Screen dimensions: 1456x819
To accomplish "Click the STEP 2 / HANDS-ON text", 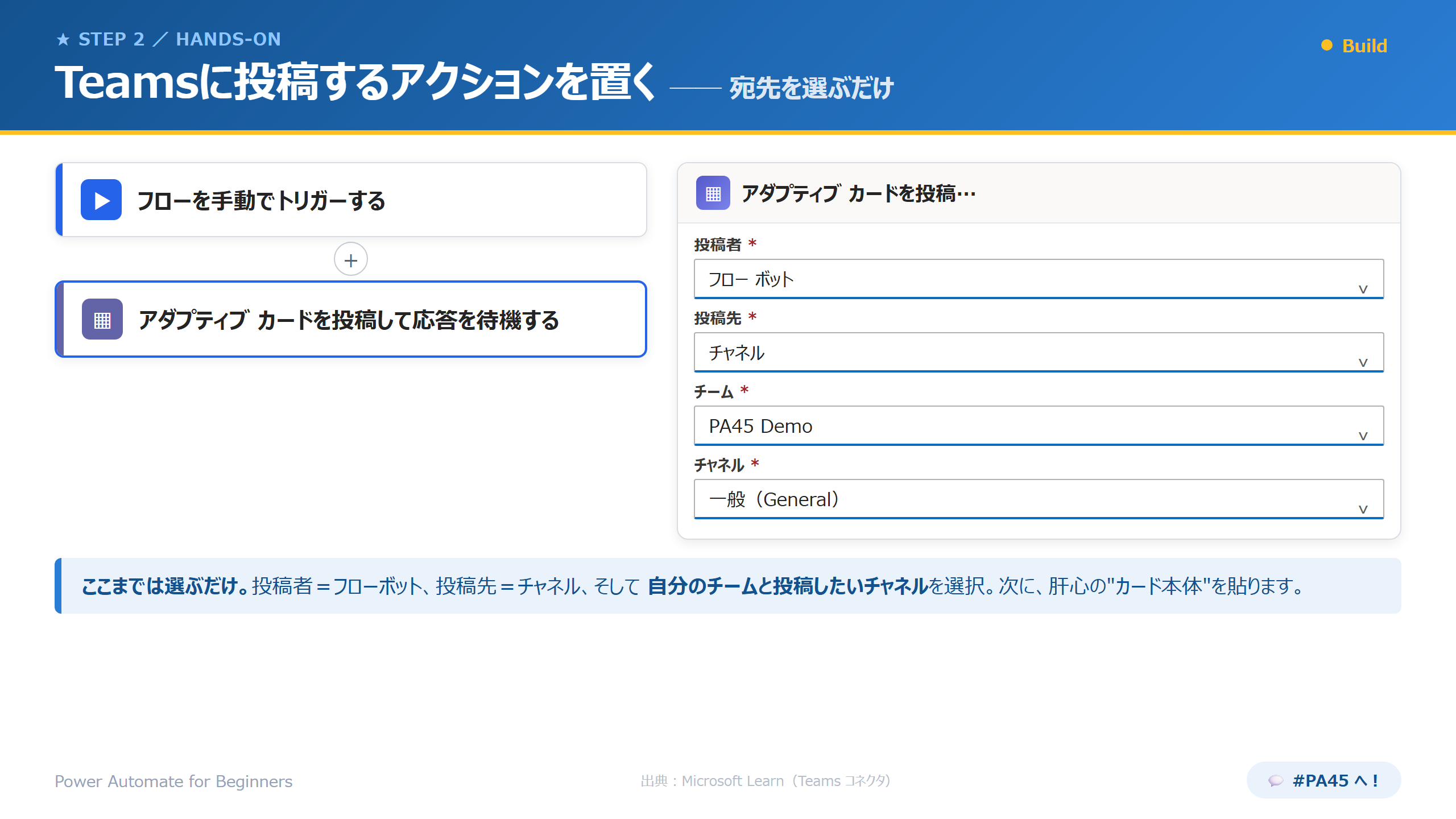I will click(180, 39).
